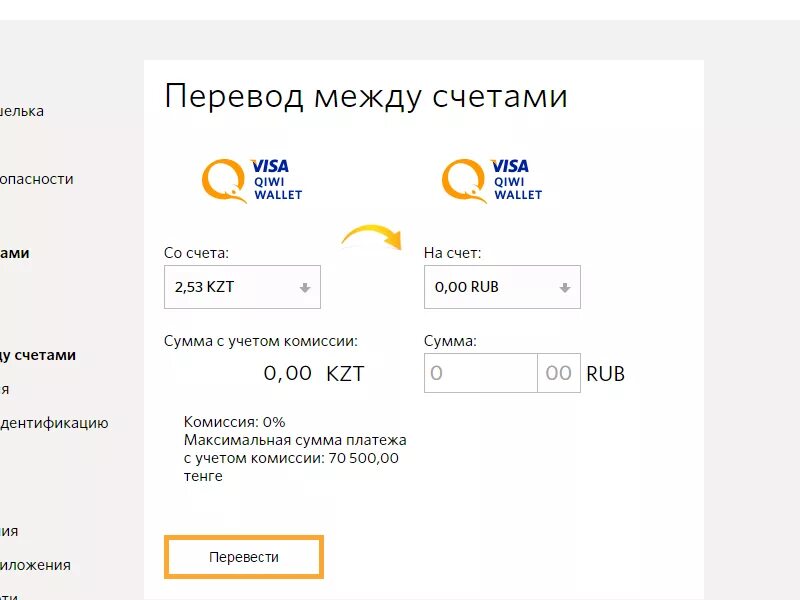
Task: Expand the 'На счет' 0,00 RUB dropdown
Action: pos(502,287)
